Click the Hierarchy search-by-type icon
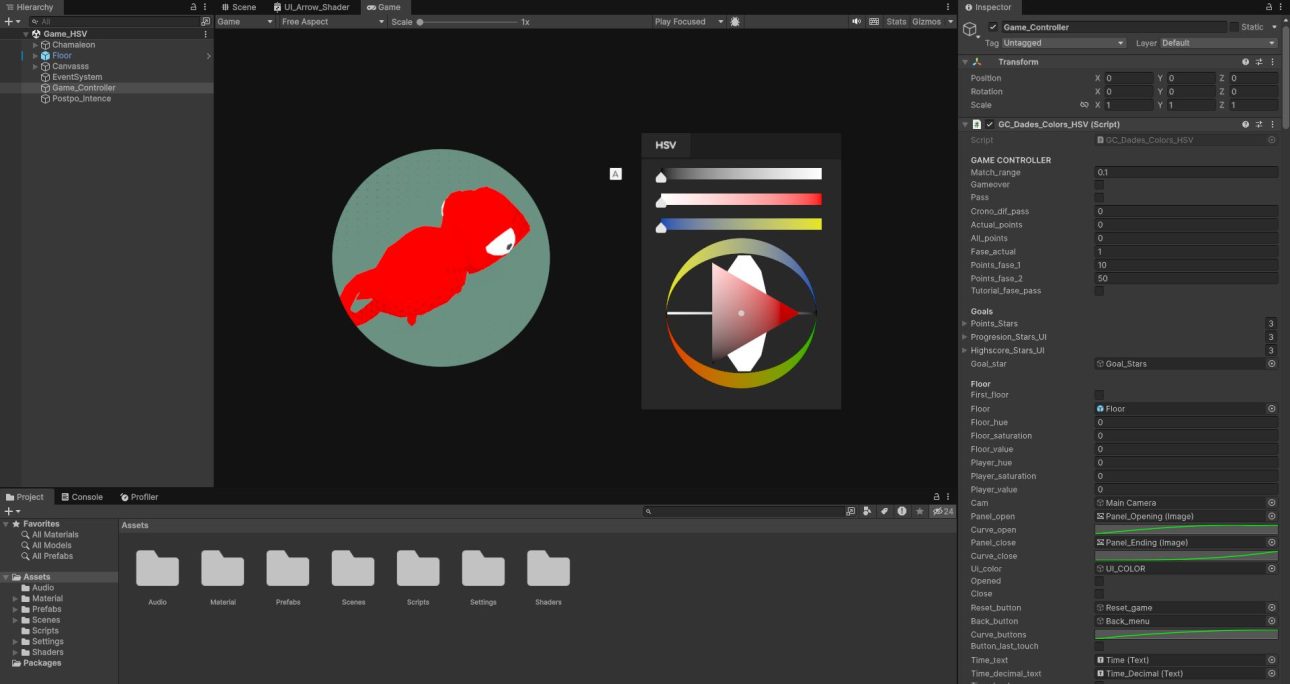This screenshot has height=684, width=1290. 205,21
